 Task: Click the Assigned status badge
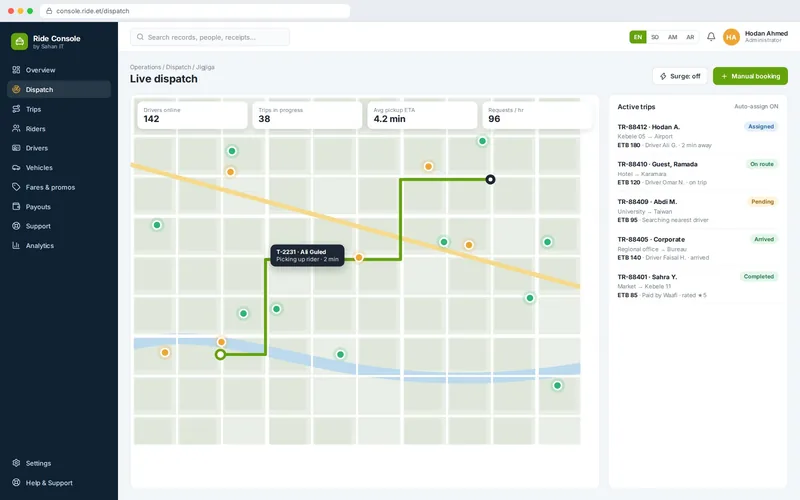point(761,127)
